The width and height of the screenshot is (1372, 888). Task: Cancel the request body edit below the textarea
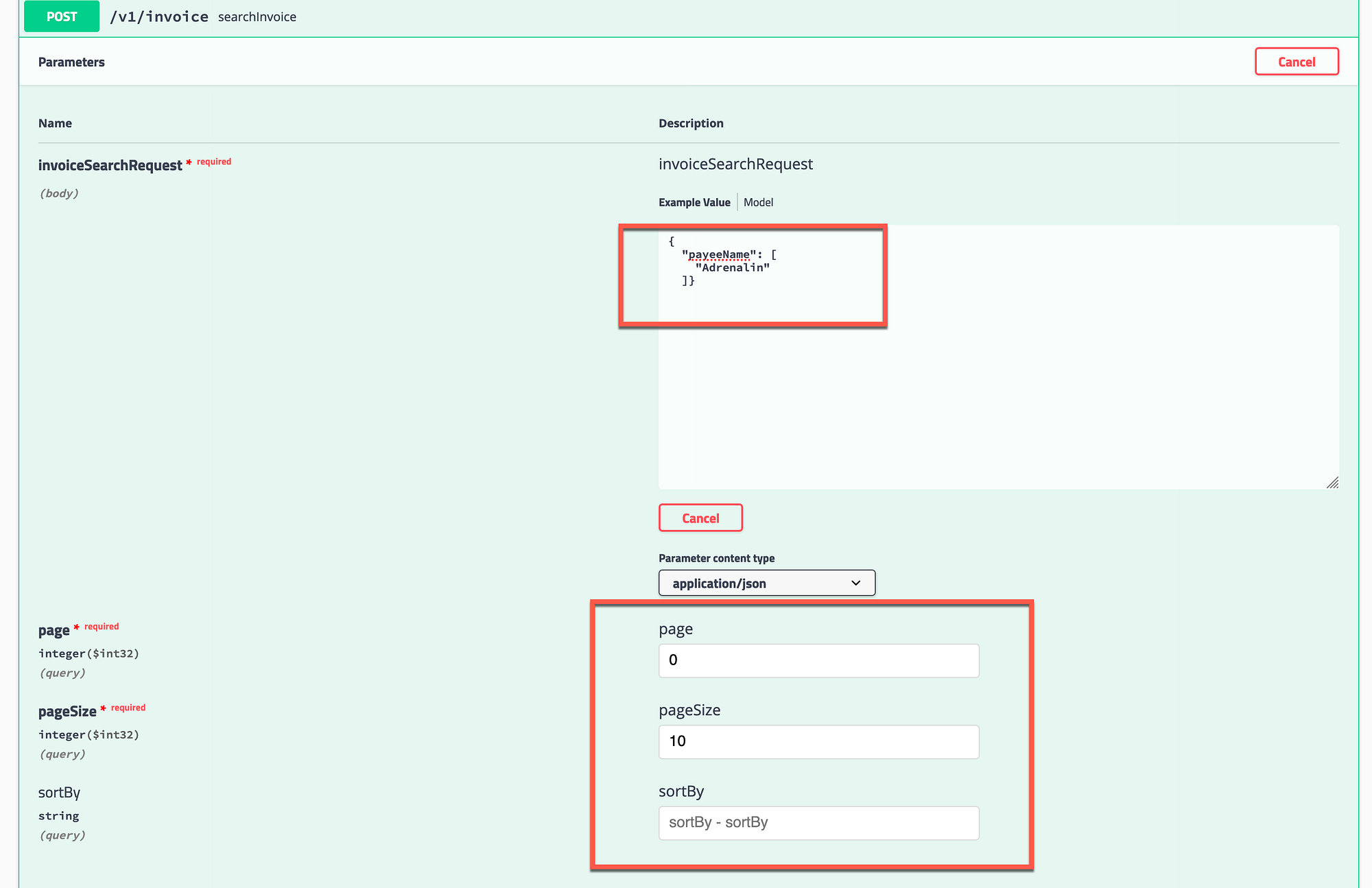[700, 518]
